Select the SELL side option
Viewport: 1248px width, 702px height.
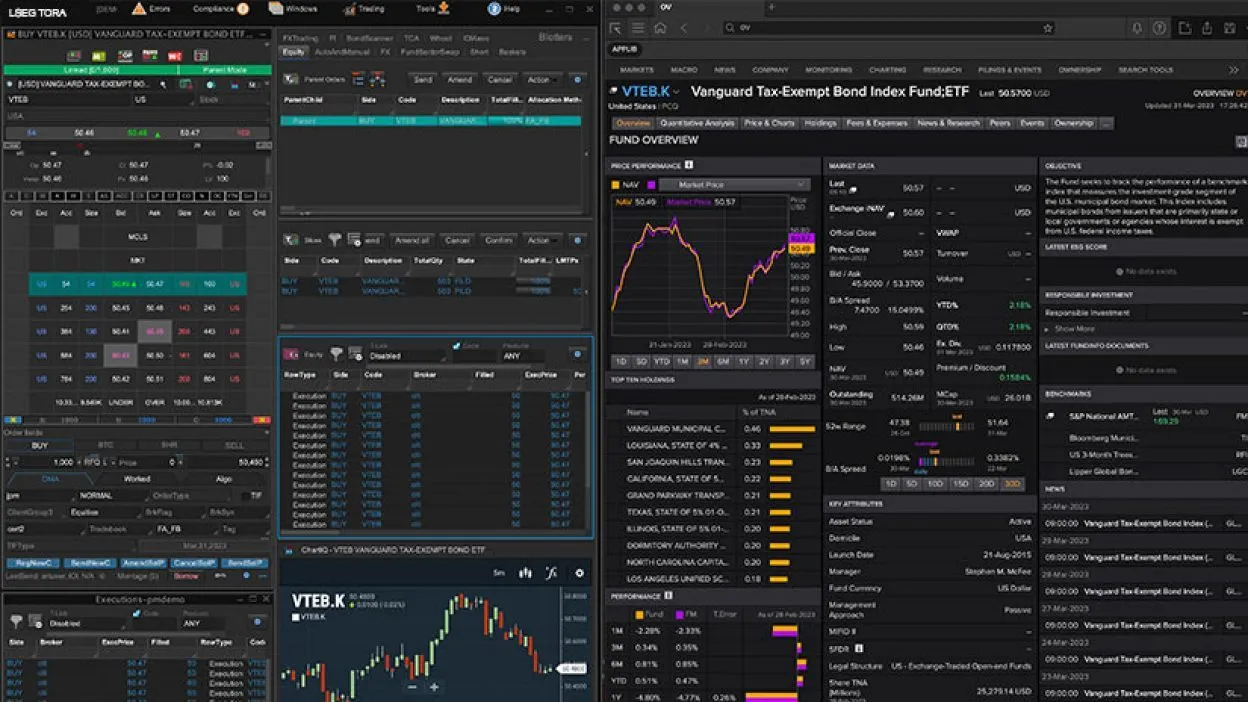(236, 446)
